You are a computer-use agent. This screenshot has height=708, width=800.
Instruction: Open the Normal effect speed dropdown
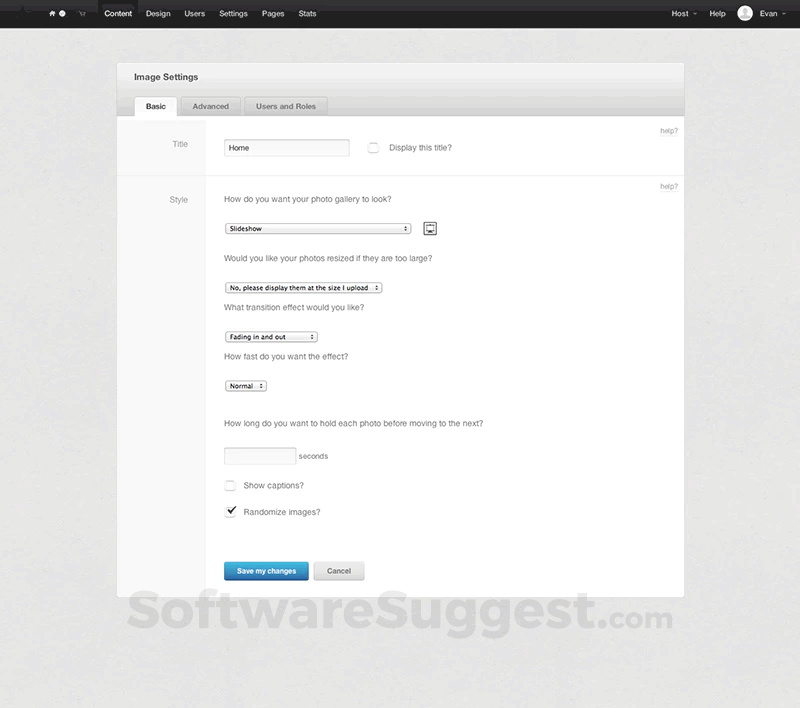(245, 385)
